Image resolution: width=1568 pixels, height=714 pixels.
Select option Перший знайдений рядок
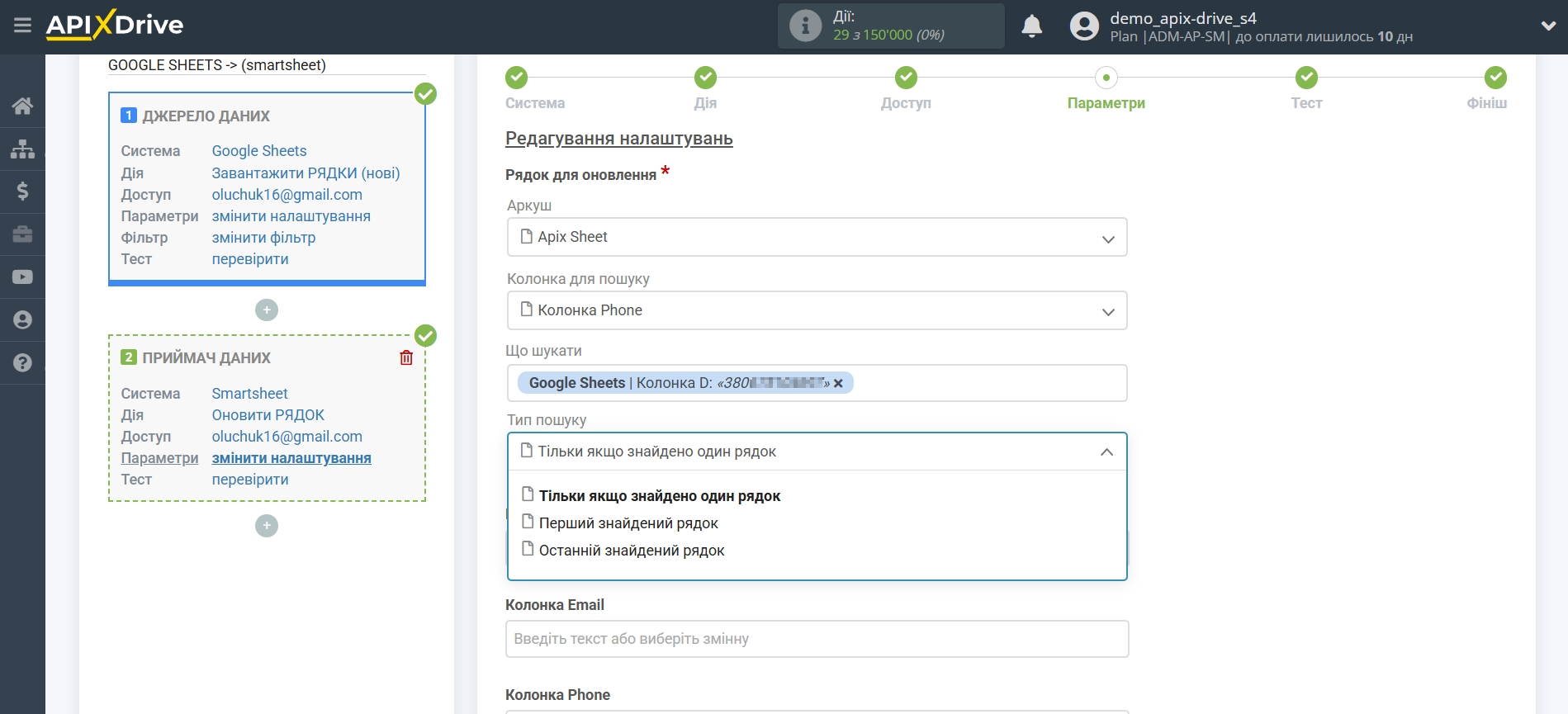[x=628, y=523]
